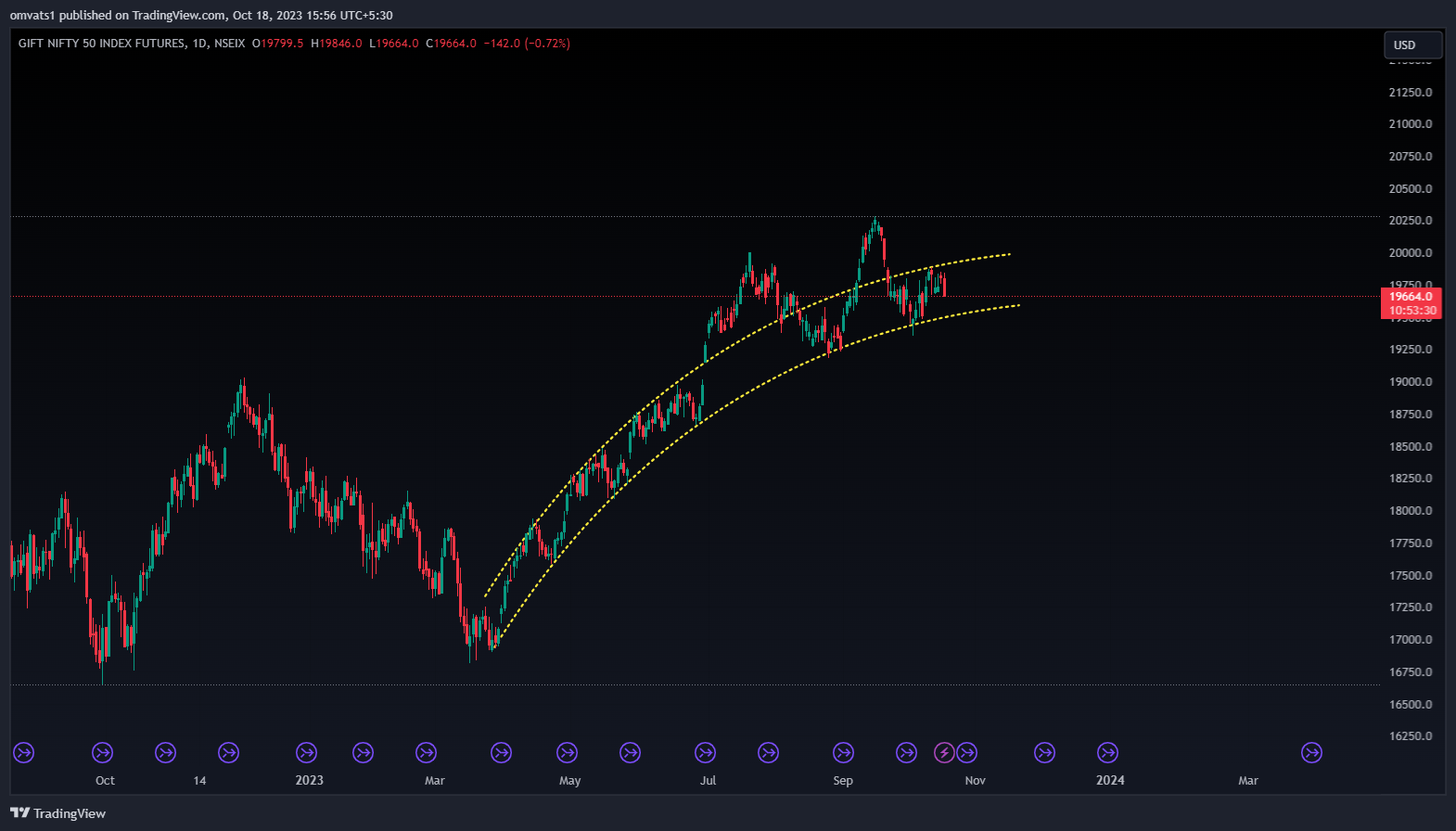1456x831 pixels.
Task: Click the close value C19664.0
Action: tap(452, 44)
